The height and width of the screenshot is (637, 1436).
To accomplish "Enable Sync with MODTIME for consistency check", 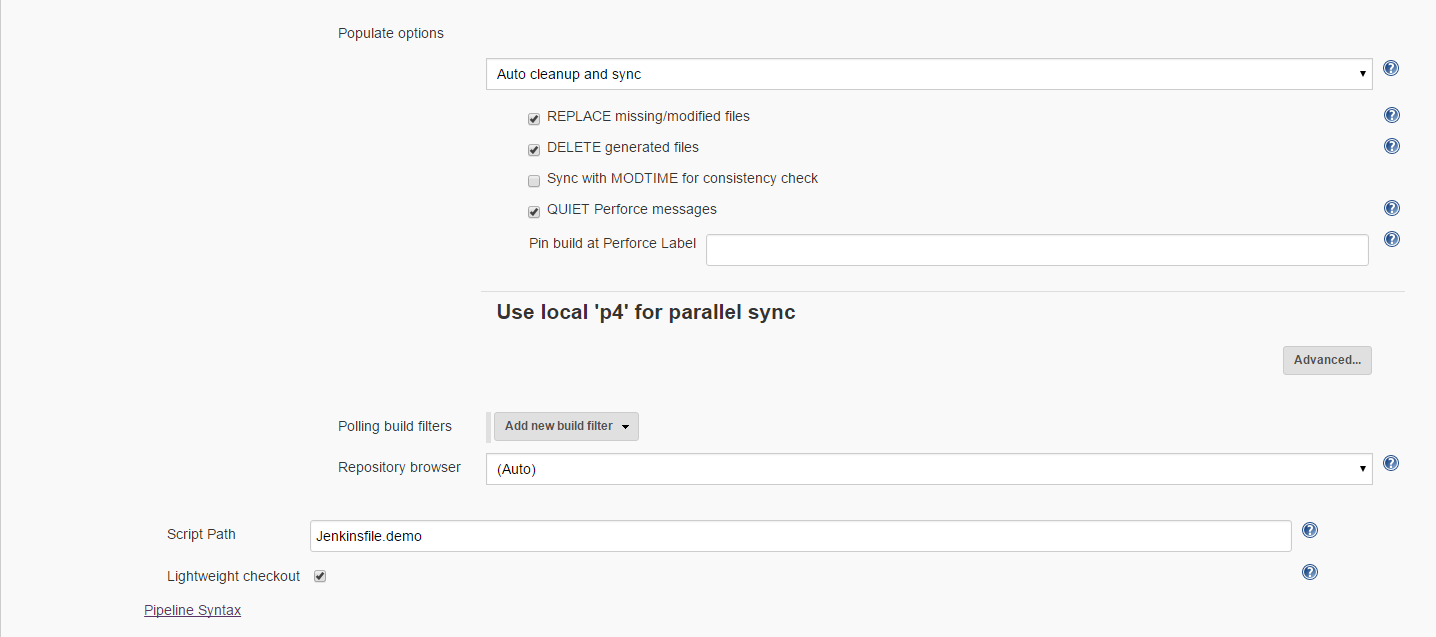I will pos(534,181).
